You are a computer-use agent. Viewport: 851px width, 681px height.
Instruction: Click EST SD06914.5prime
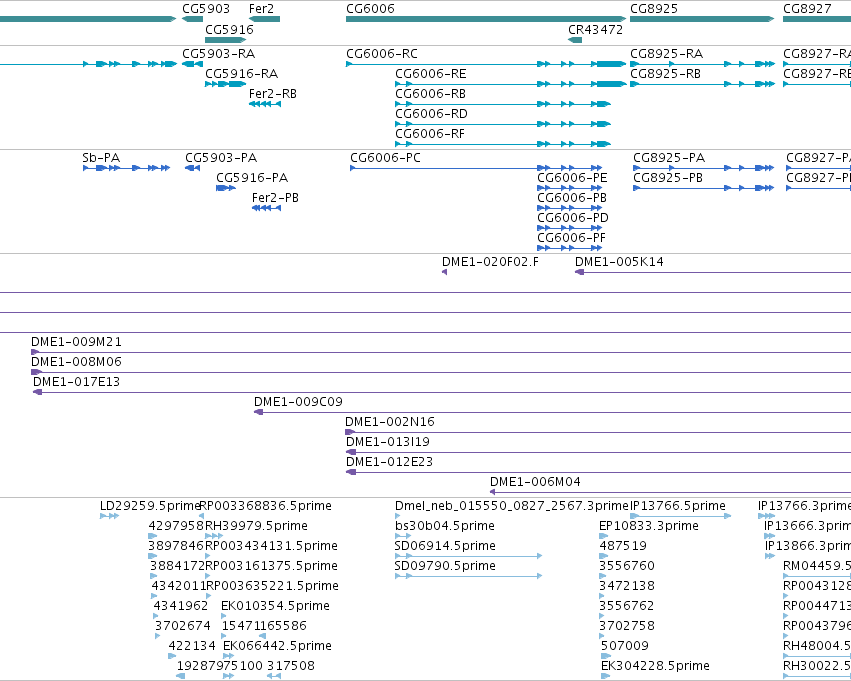coord(468,557)
